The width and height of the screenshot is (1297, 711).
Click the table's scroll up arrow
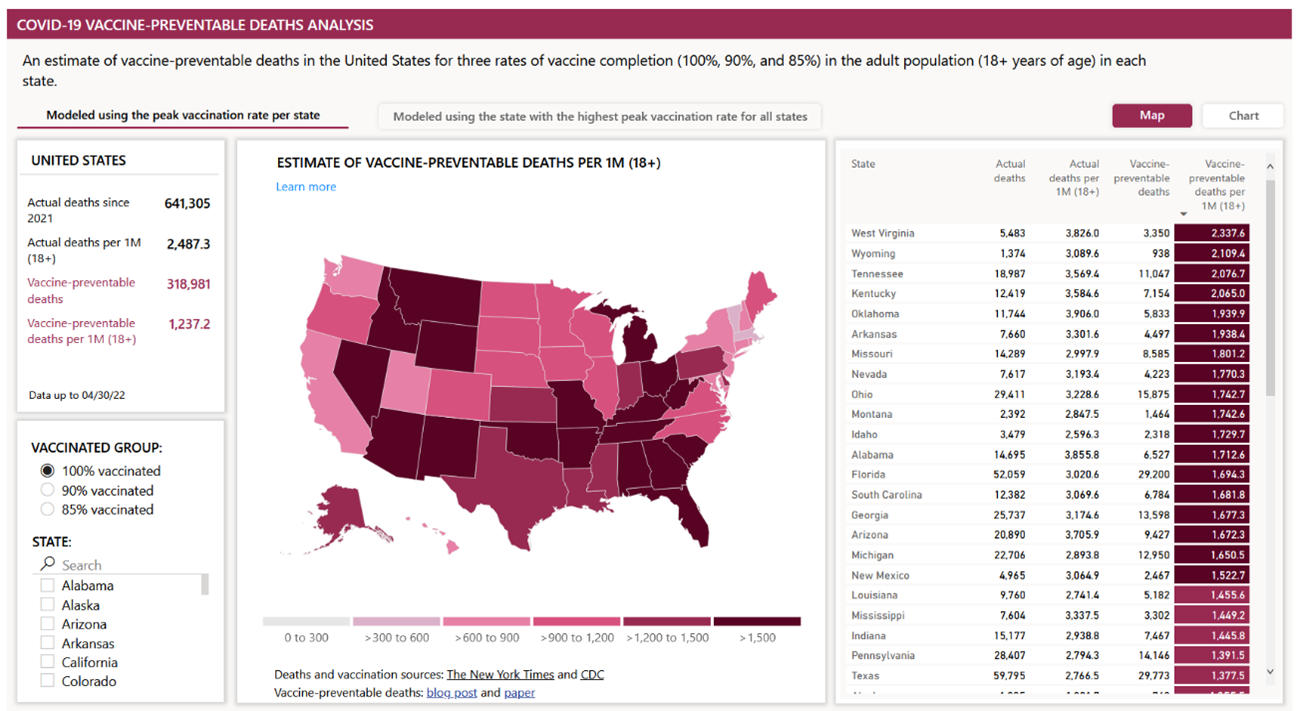1270,167
